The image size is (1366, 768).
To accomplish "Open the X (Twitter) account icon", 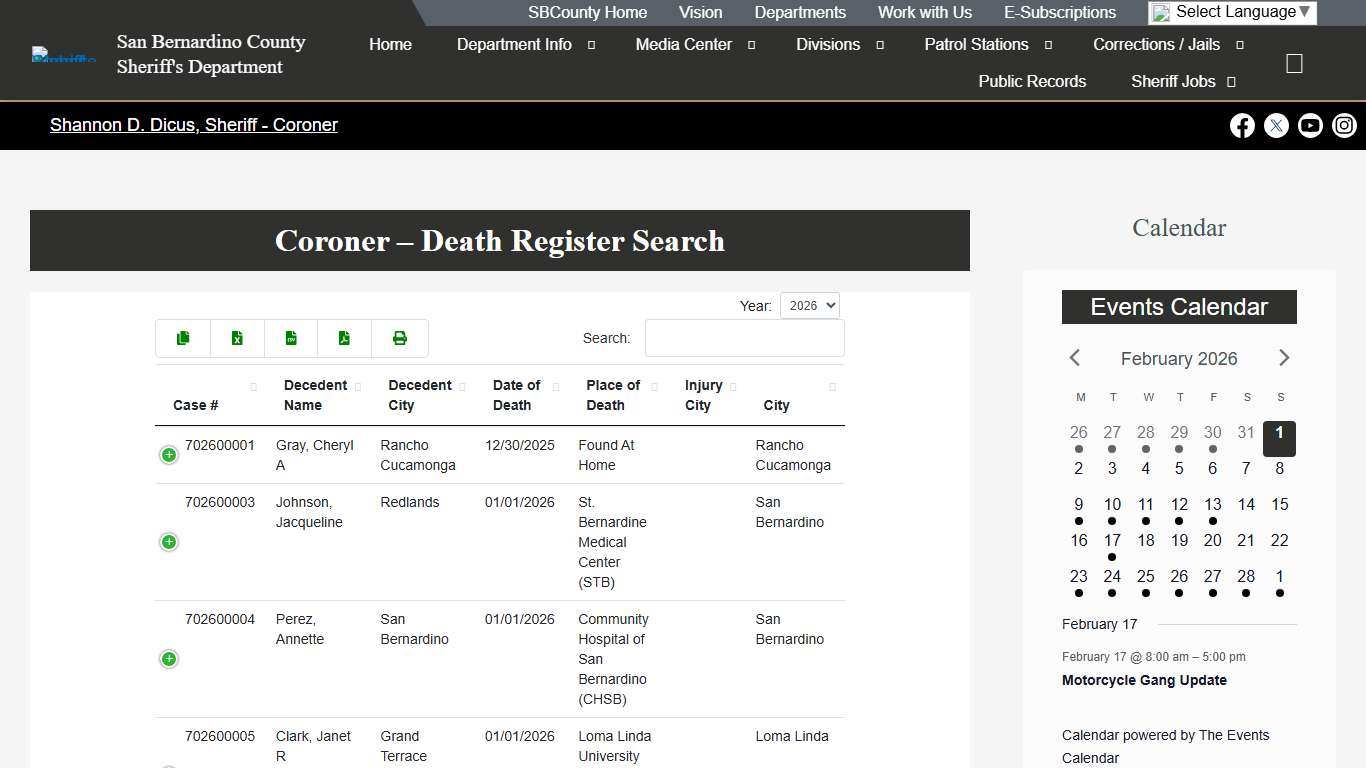I will (x=1276, y=125).
